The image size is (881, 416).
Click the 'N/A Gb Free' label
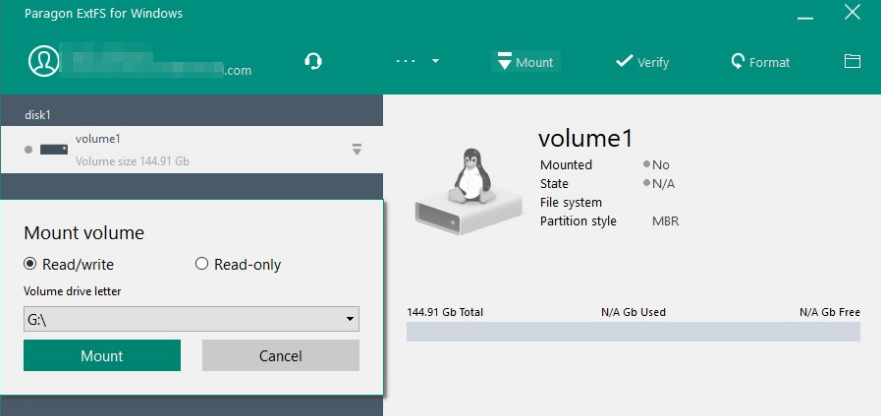pos(829,312)
